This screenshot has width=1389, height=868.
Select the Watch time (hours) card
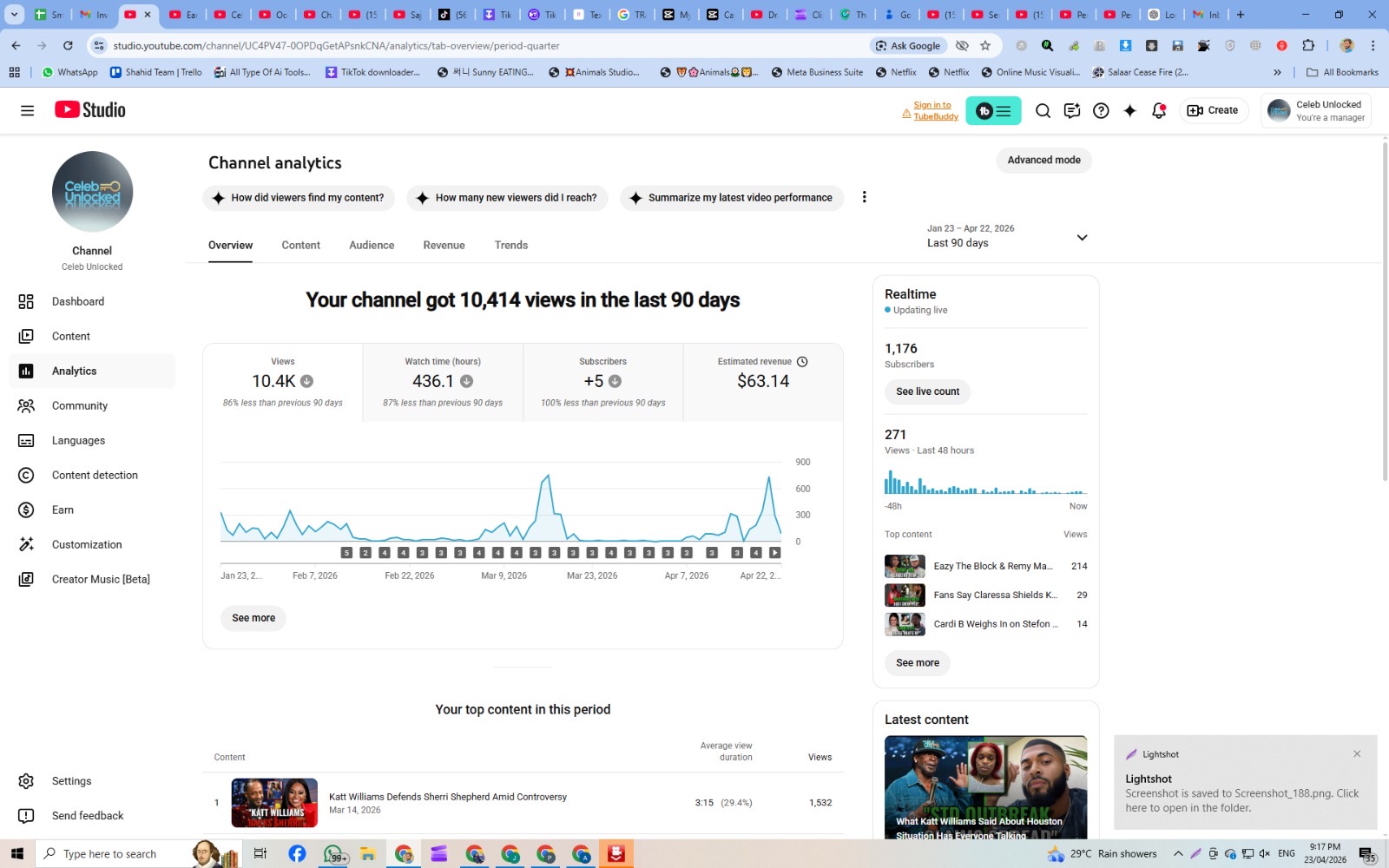tap(443, 383)
